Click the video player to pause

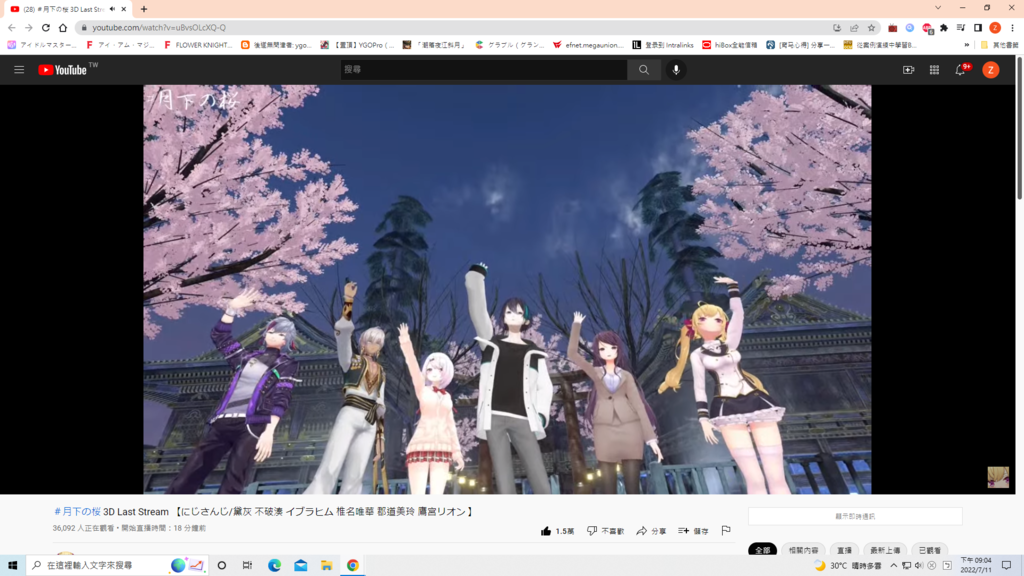coord(507,289)
